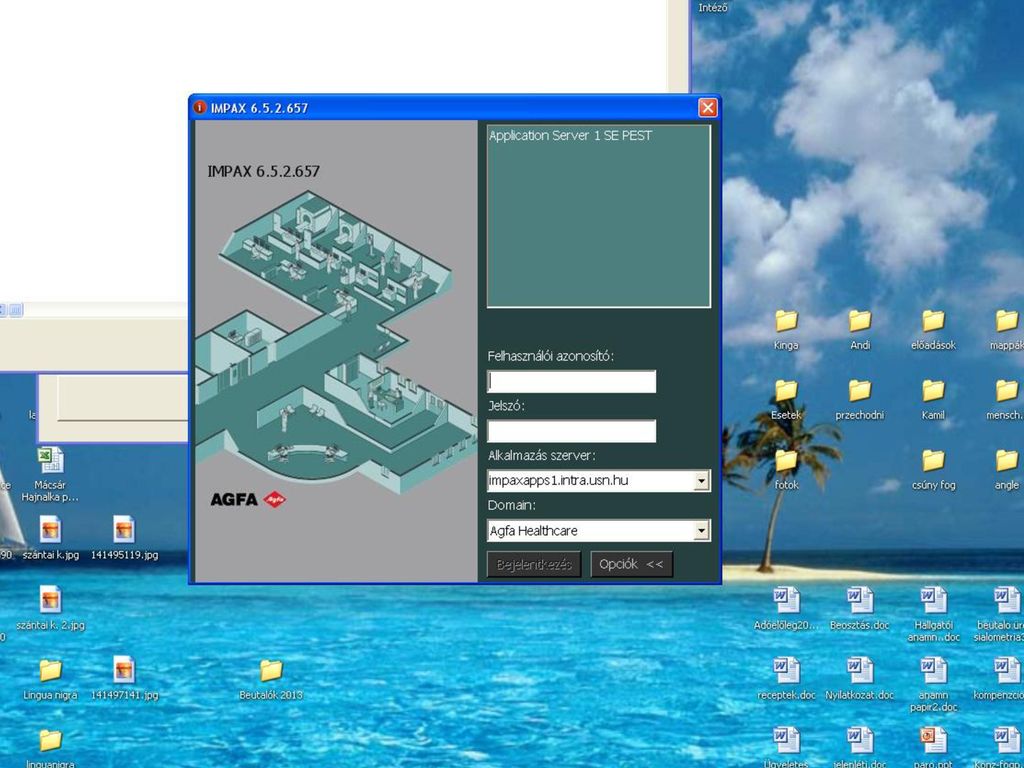Select the szántai k. 2.jpg file

point(50,600)
